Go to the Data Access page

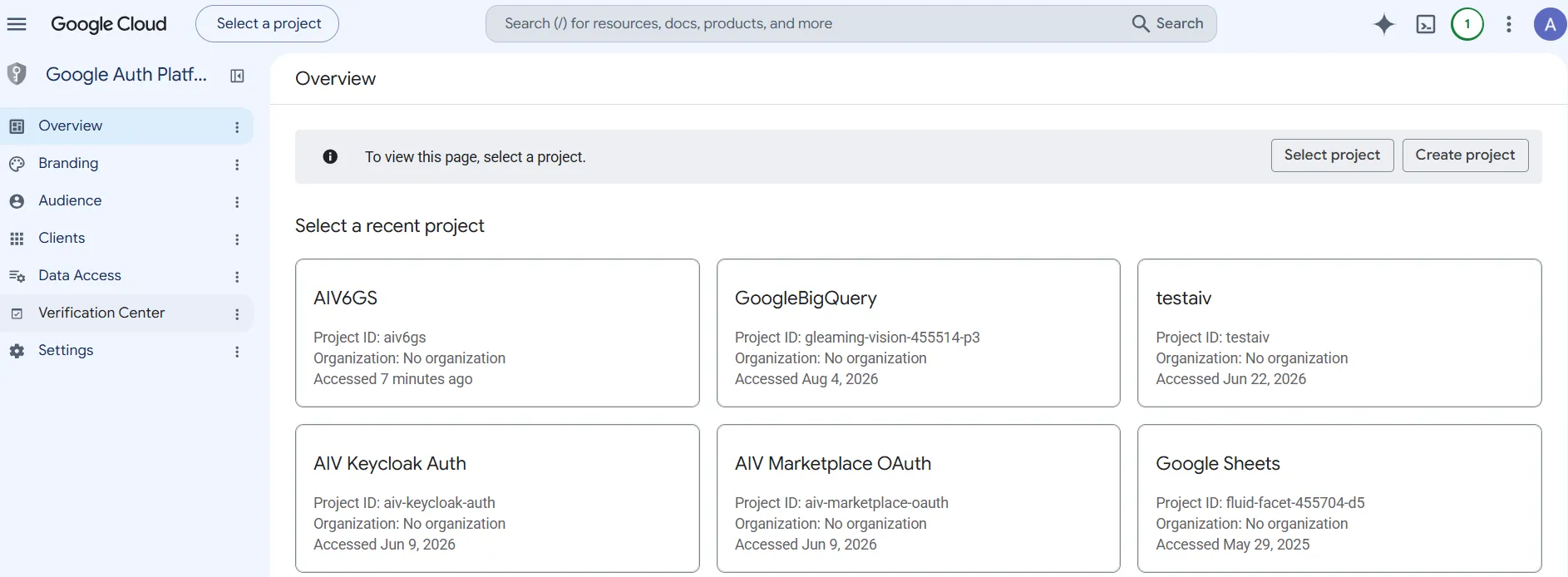point(126,276)
